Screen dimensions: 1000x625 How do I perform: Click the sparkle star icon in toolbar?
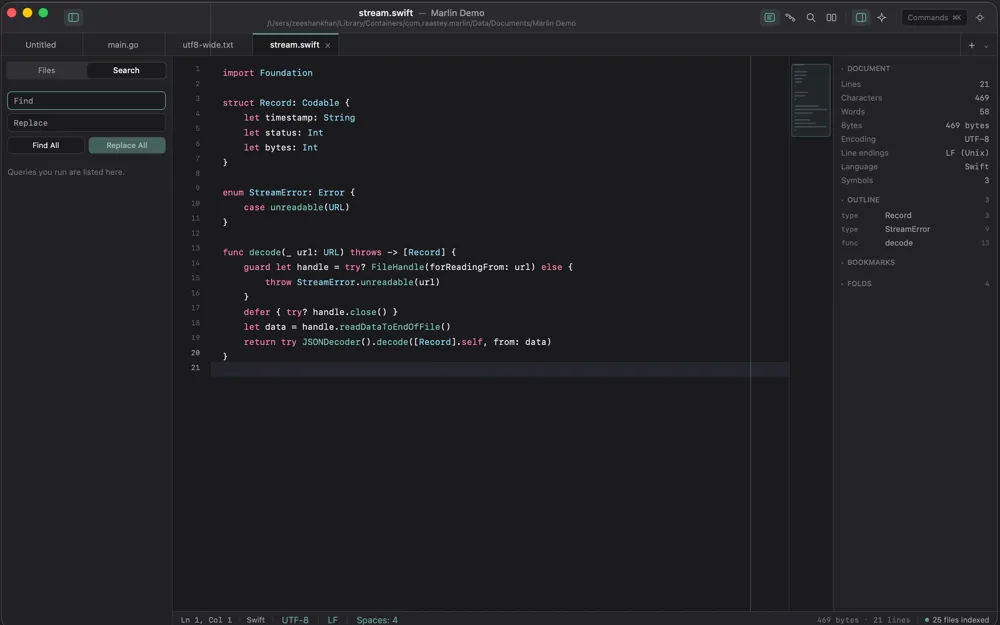pos(882,17)
